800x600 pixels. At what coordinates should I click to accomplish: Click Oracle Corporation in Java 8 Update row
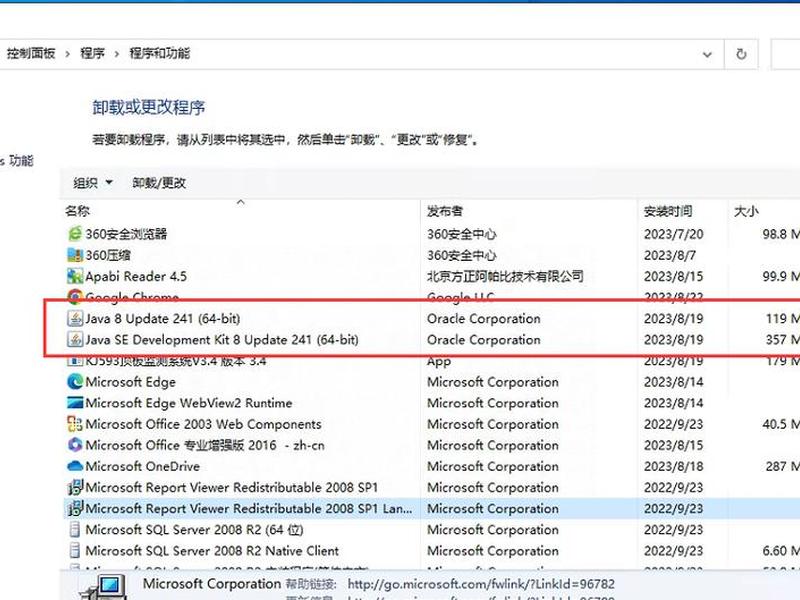click(x=484, y=318)
